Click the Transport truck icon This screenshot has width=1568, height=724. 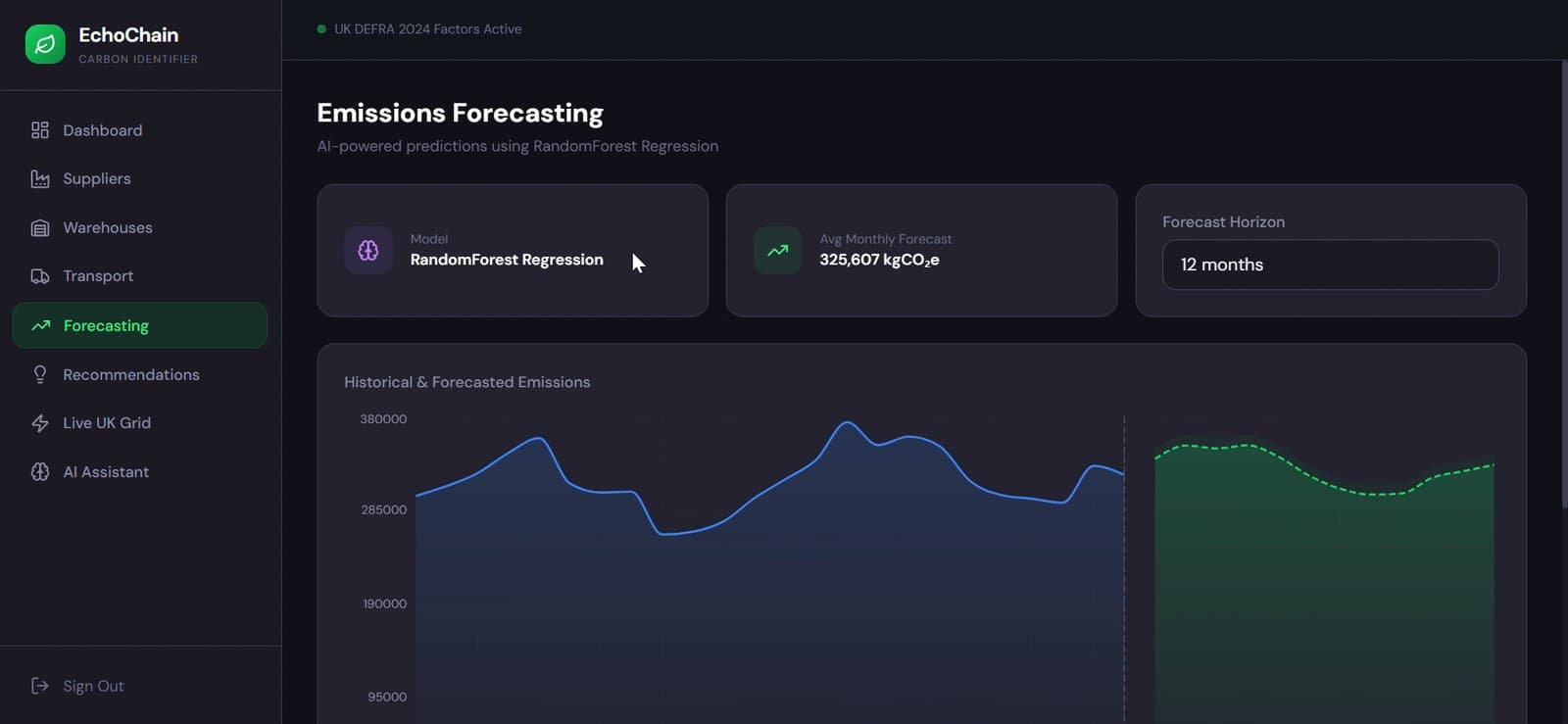click(x=40, y=276)
